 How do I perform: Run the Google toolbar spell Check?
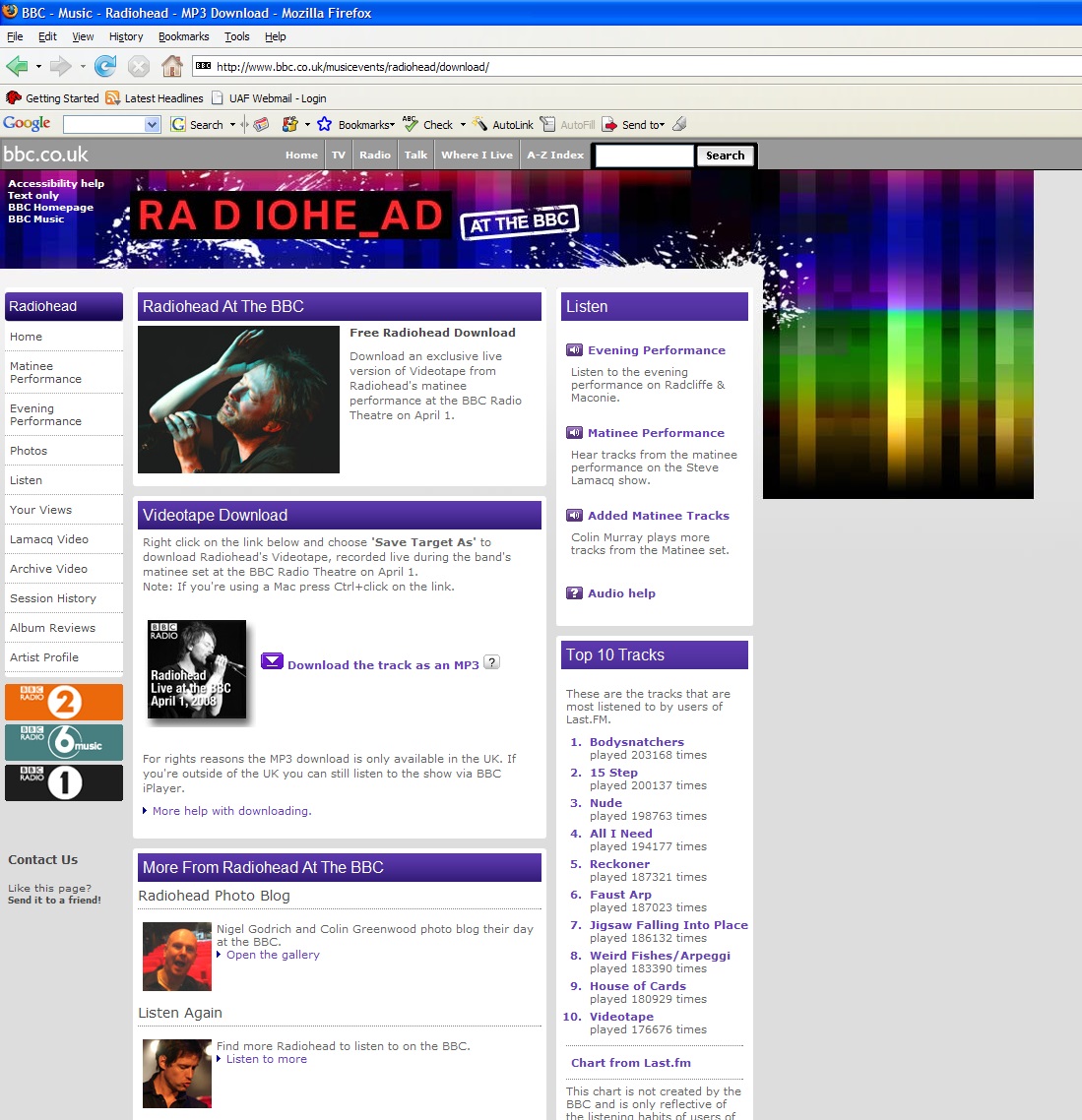427,124
